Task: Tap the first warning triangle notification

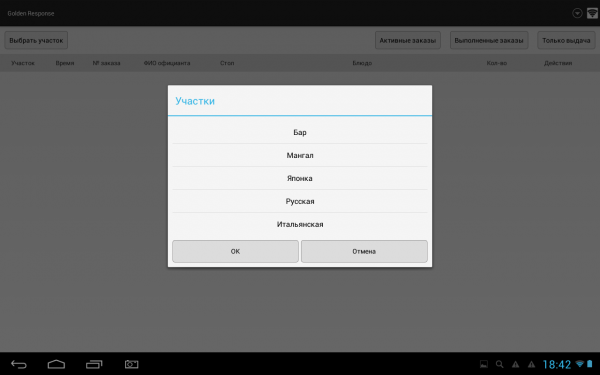Action: [515, 364]
